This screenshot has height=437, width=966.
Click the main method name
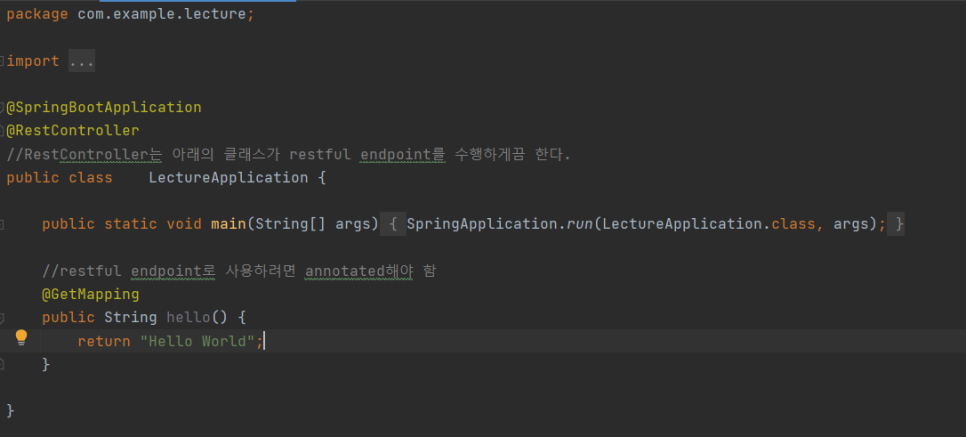pos(229,224)
